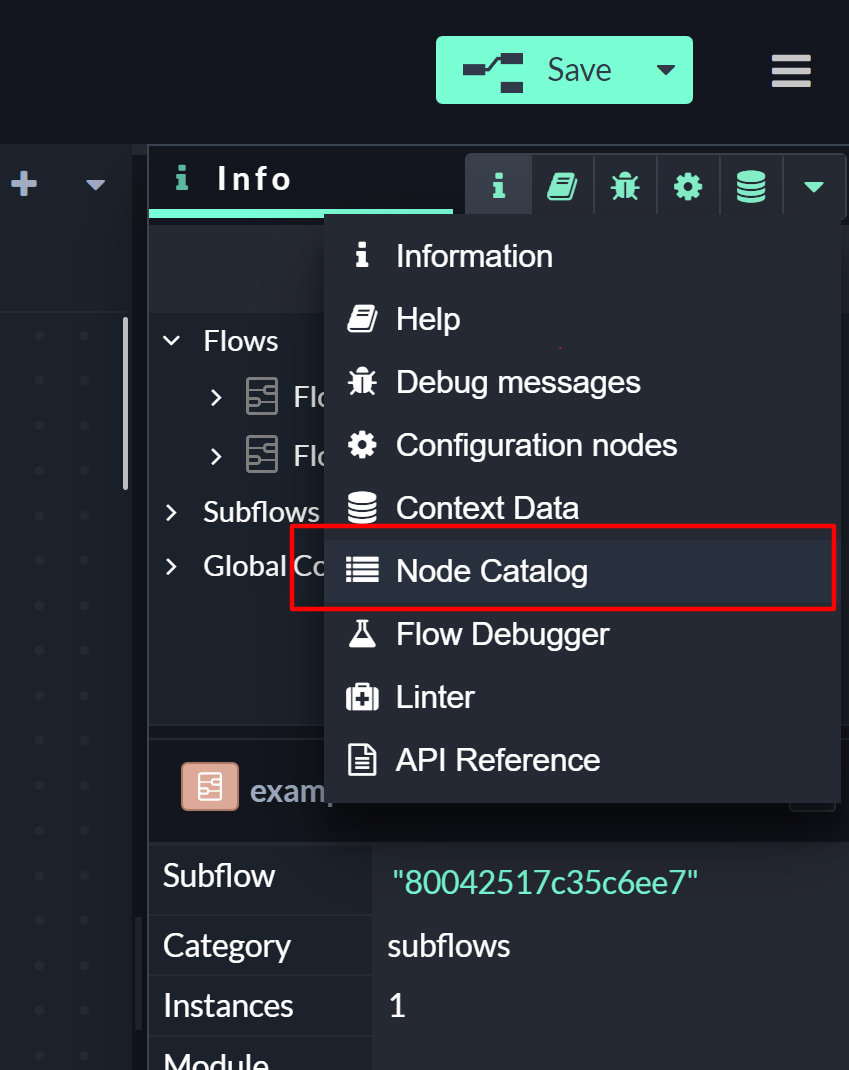Click the plus icon to add flow
The width and height of the screenshot is (849, 1070).
[x=24, y=184]
